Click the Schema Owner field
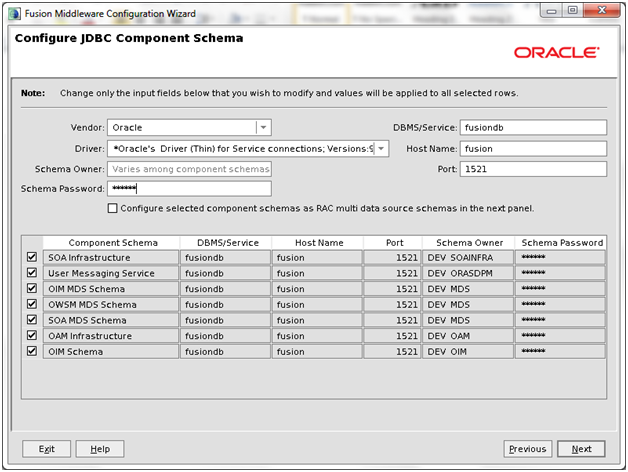 [189, 169]
